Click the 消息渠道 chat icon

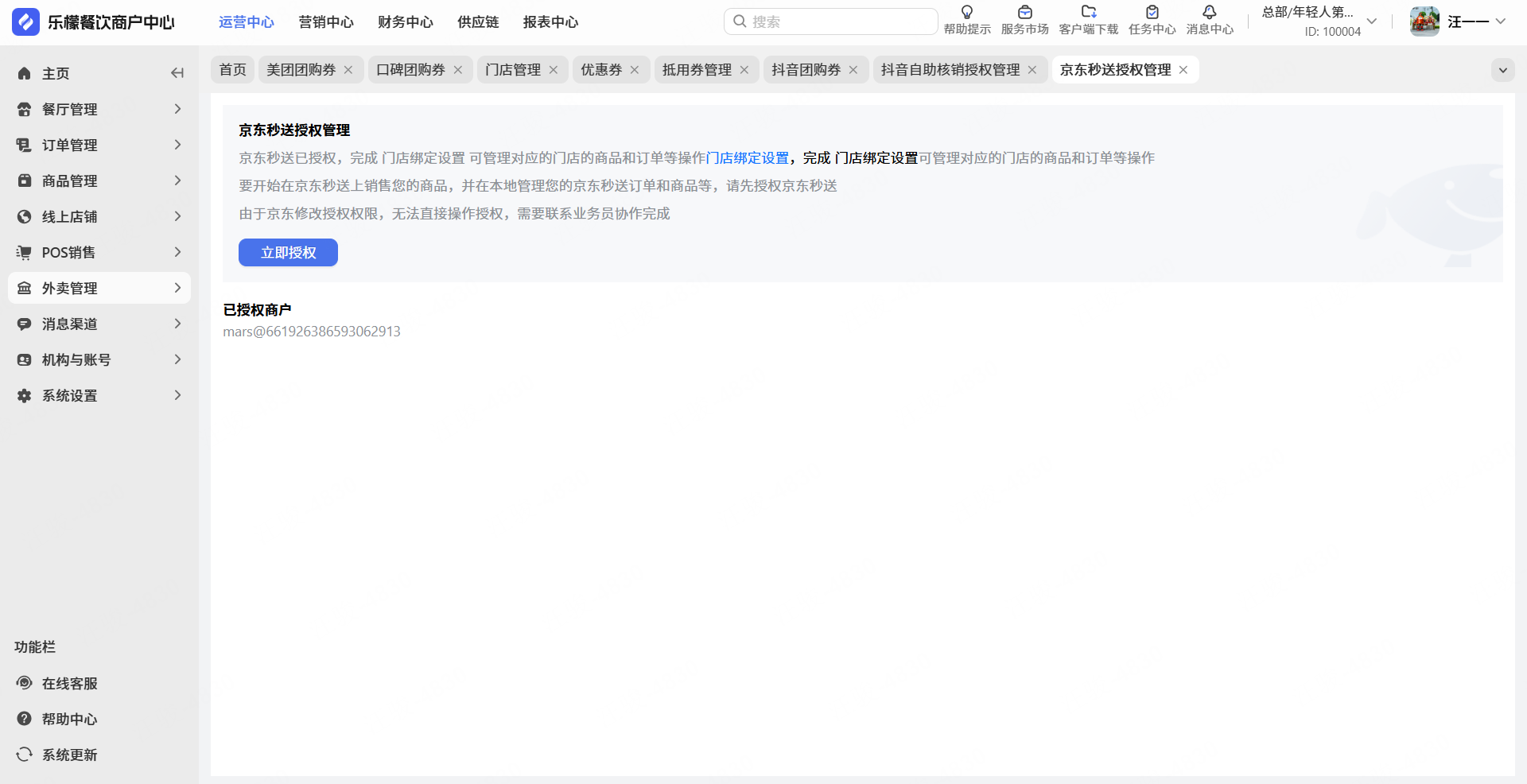click(x=25, y=324)
